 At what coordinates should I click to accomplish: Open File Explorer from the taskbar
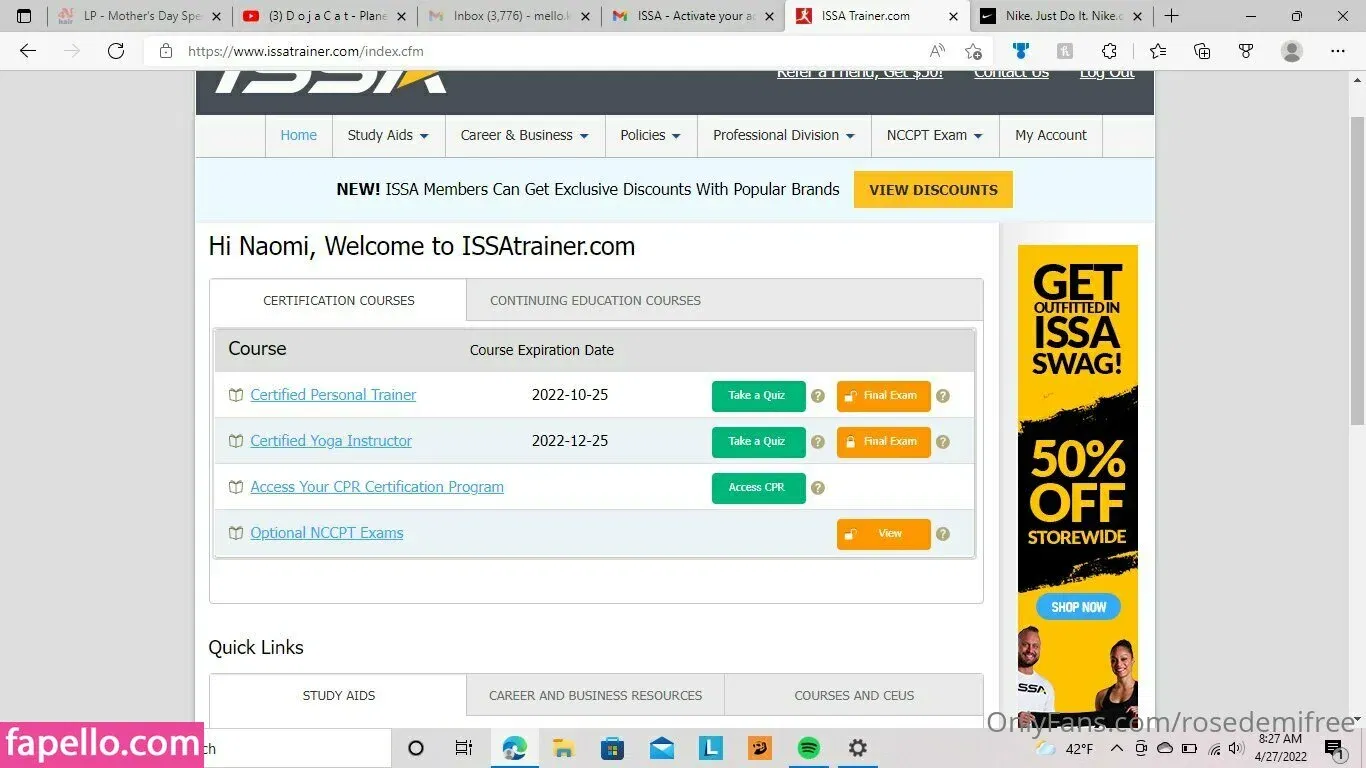coord(563,748)
